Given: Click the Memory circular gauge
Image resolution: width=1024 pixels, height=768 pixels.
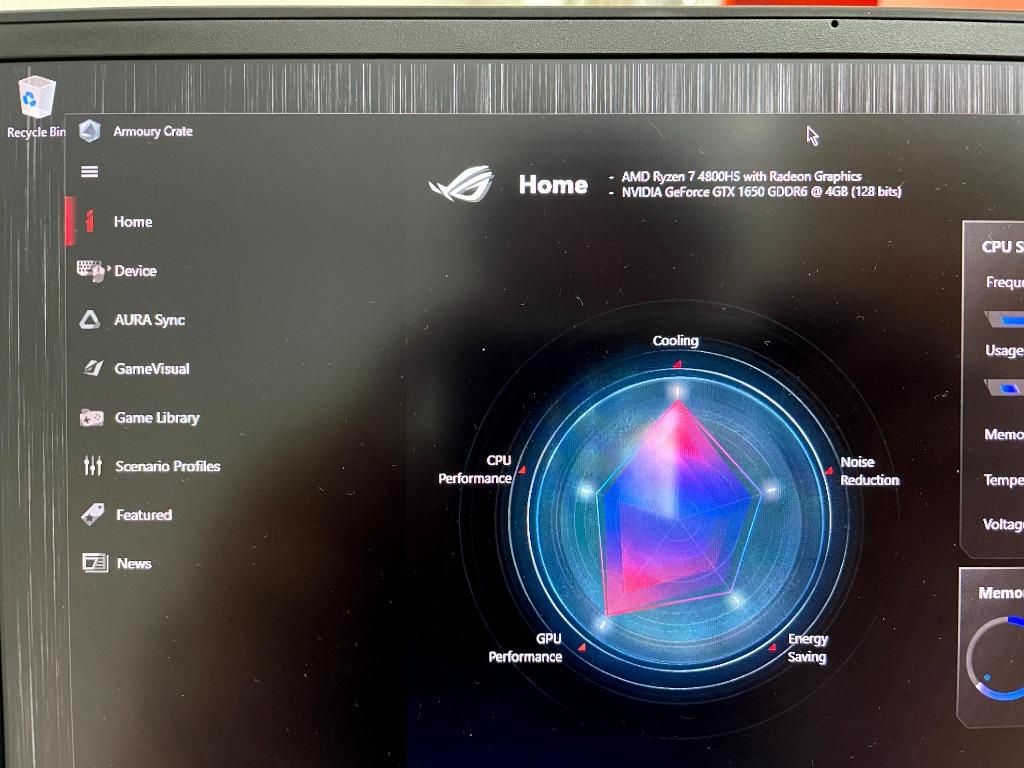Looking at the screenshot, I should coord(995,658).
